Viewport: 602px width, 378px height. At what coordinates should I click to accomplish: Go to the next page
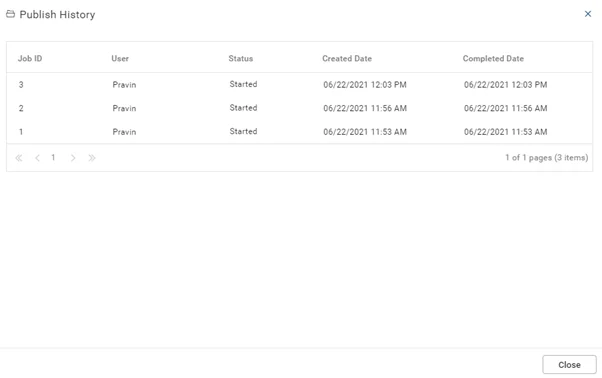click(73, 158)
